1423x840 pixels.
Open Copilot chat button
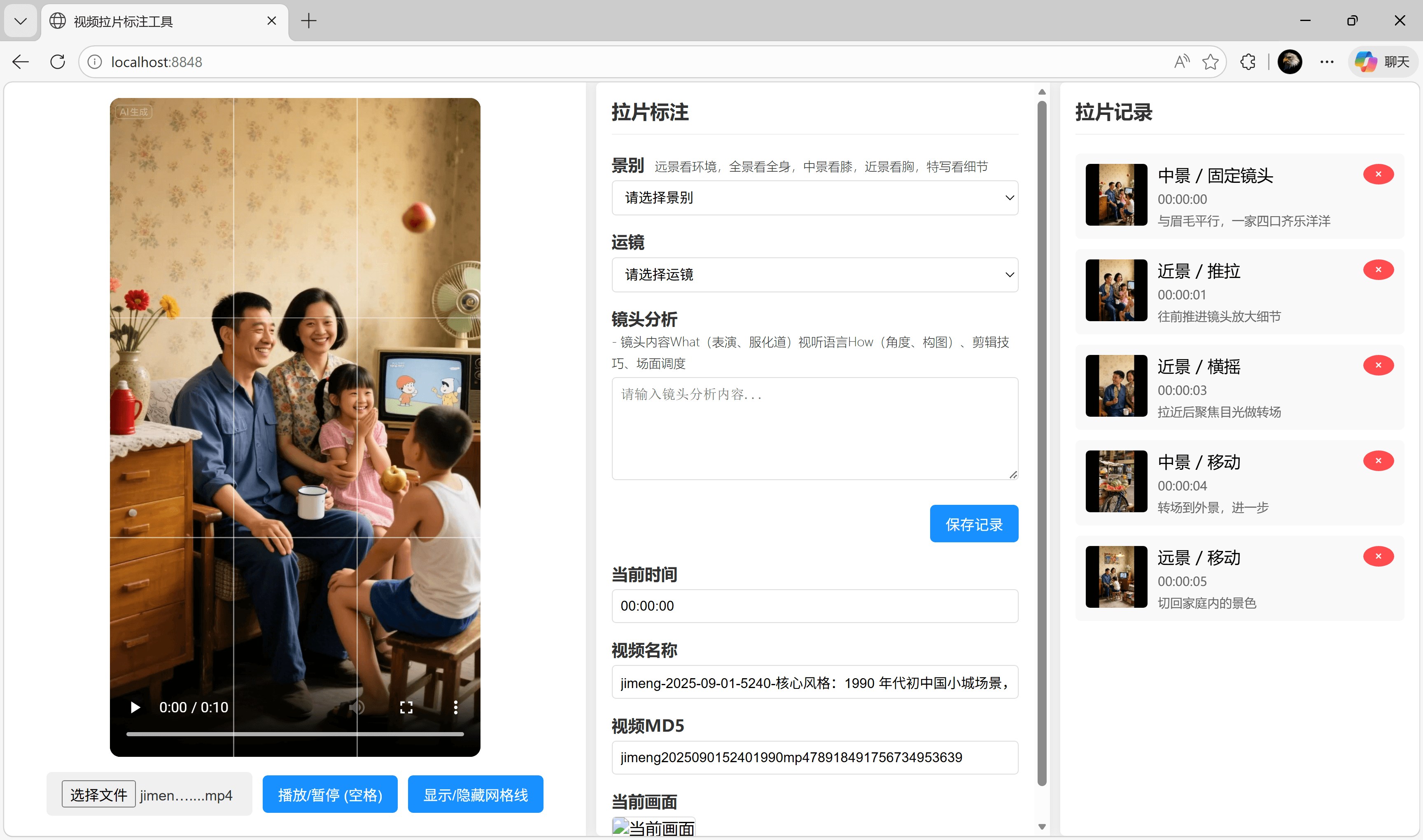1383,62
